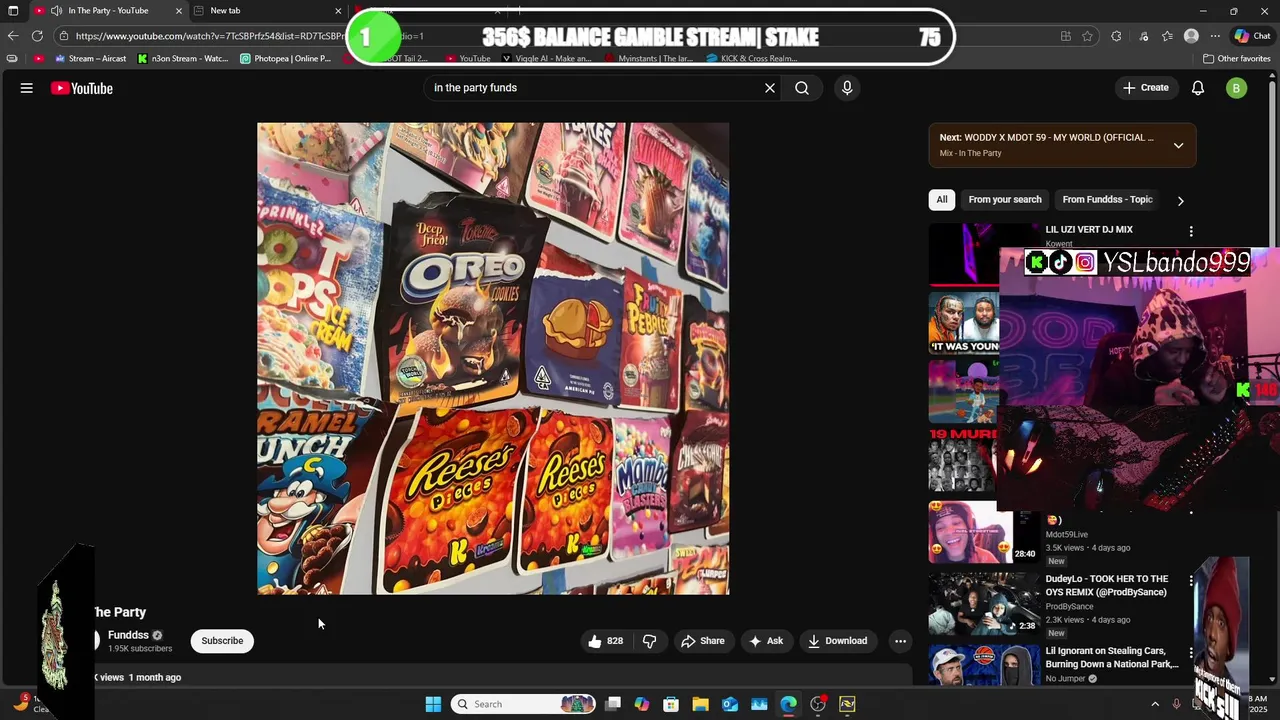Run search with the magnifier button

click(802, 88)
